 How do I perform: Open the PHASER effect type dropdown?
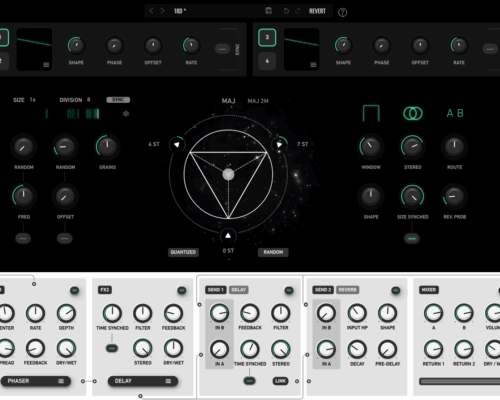point(36,381)
